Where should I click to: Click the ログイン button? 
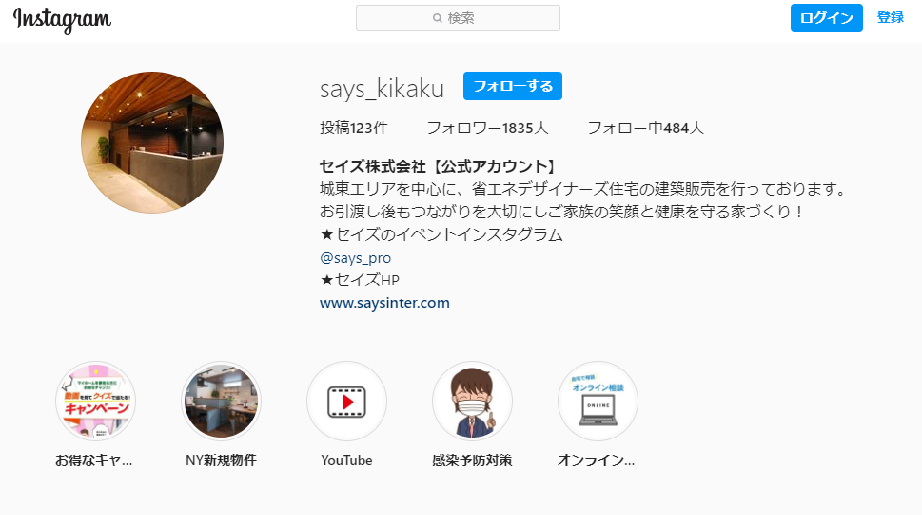click(x=826, y=18)
